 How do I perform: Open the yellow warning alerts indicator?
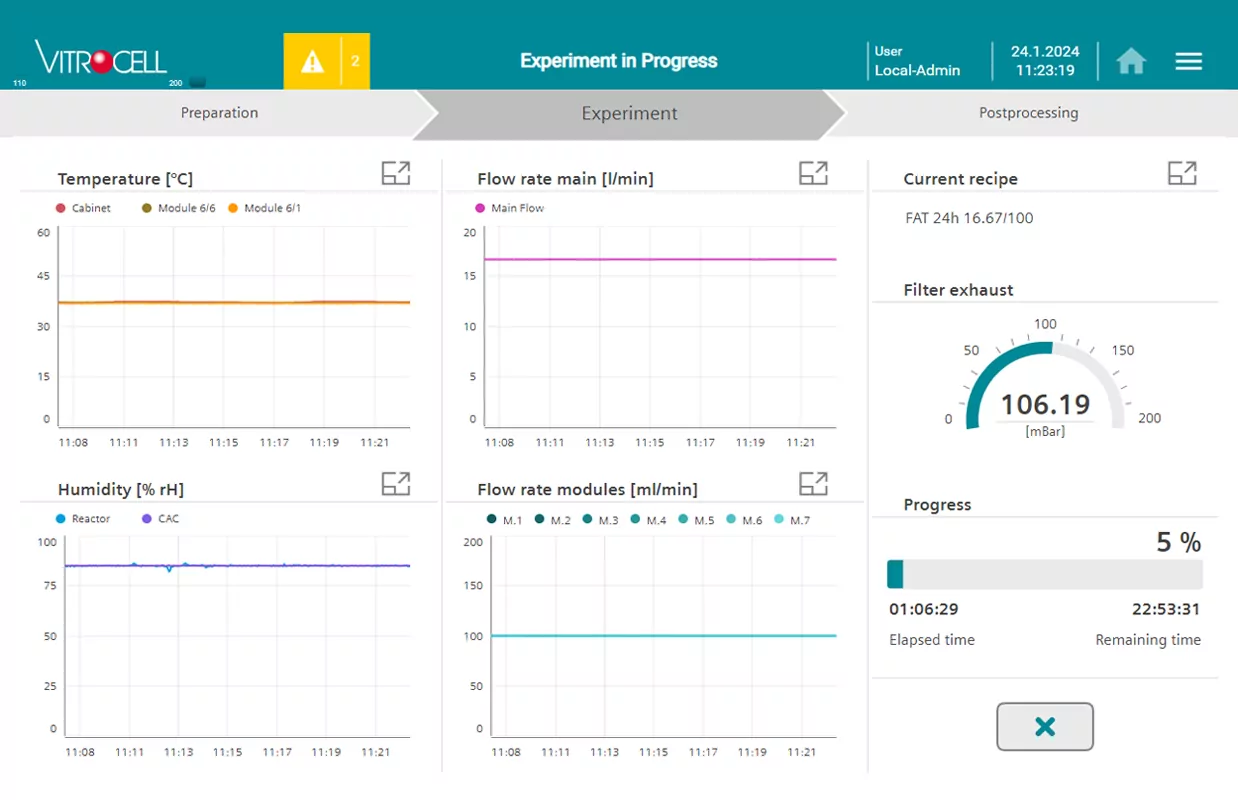click(x=326, y=62)
